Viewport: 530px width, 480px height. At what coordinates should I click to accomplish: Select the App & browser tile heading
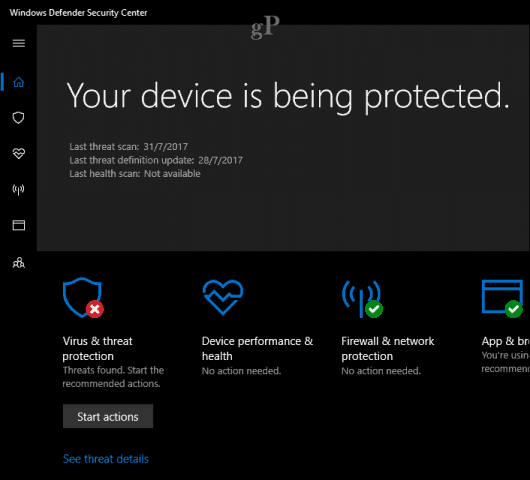[x=505, y=341]
